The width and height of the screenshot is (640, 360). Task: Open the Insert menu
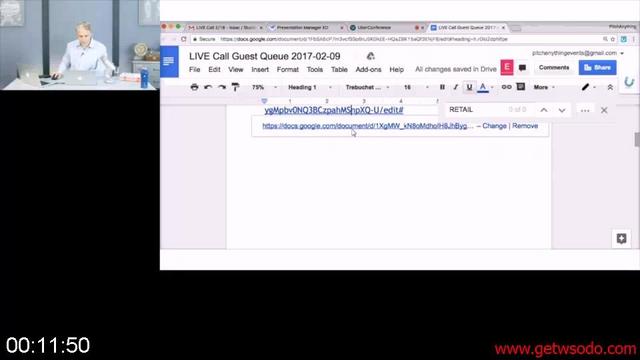260,69
